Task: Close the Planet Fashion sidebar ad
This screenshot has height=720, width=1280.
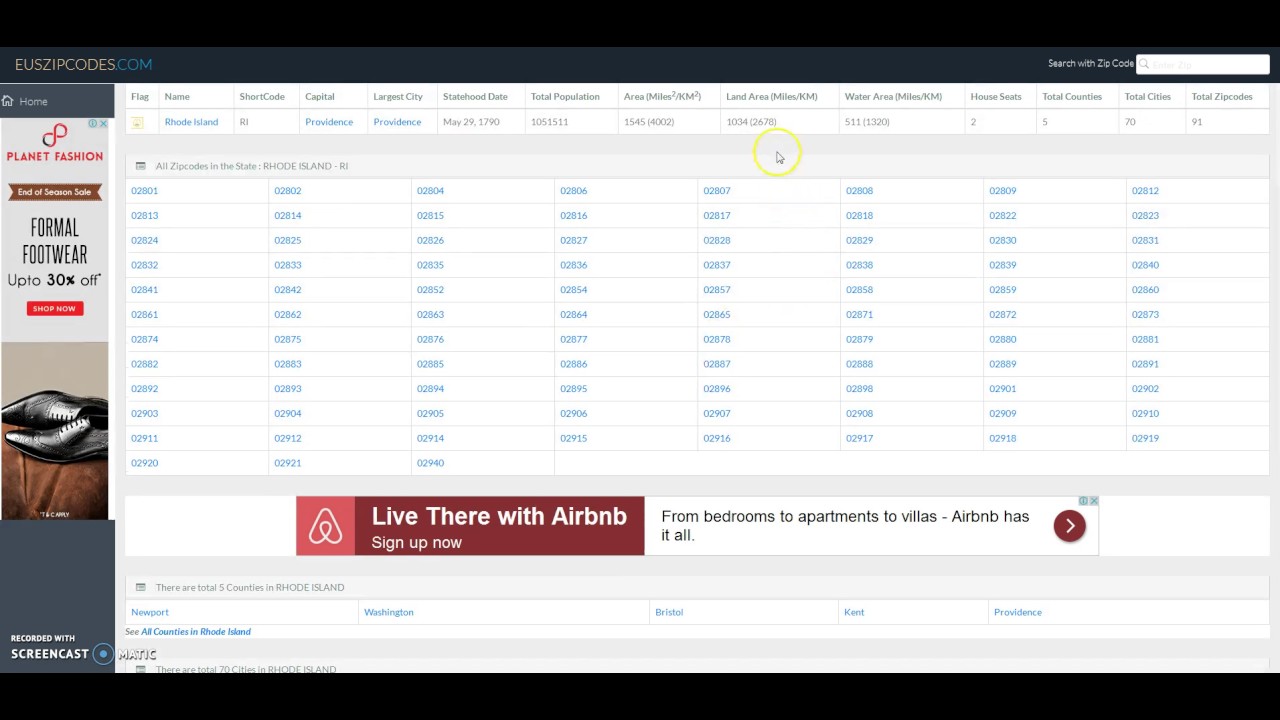Action: 103,124
